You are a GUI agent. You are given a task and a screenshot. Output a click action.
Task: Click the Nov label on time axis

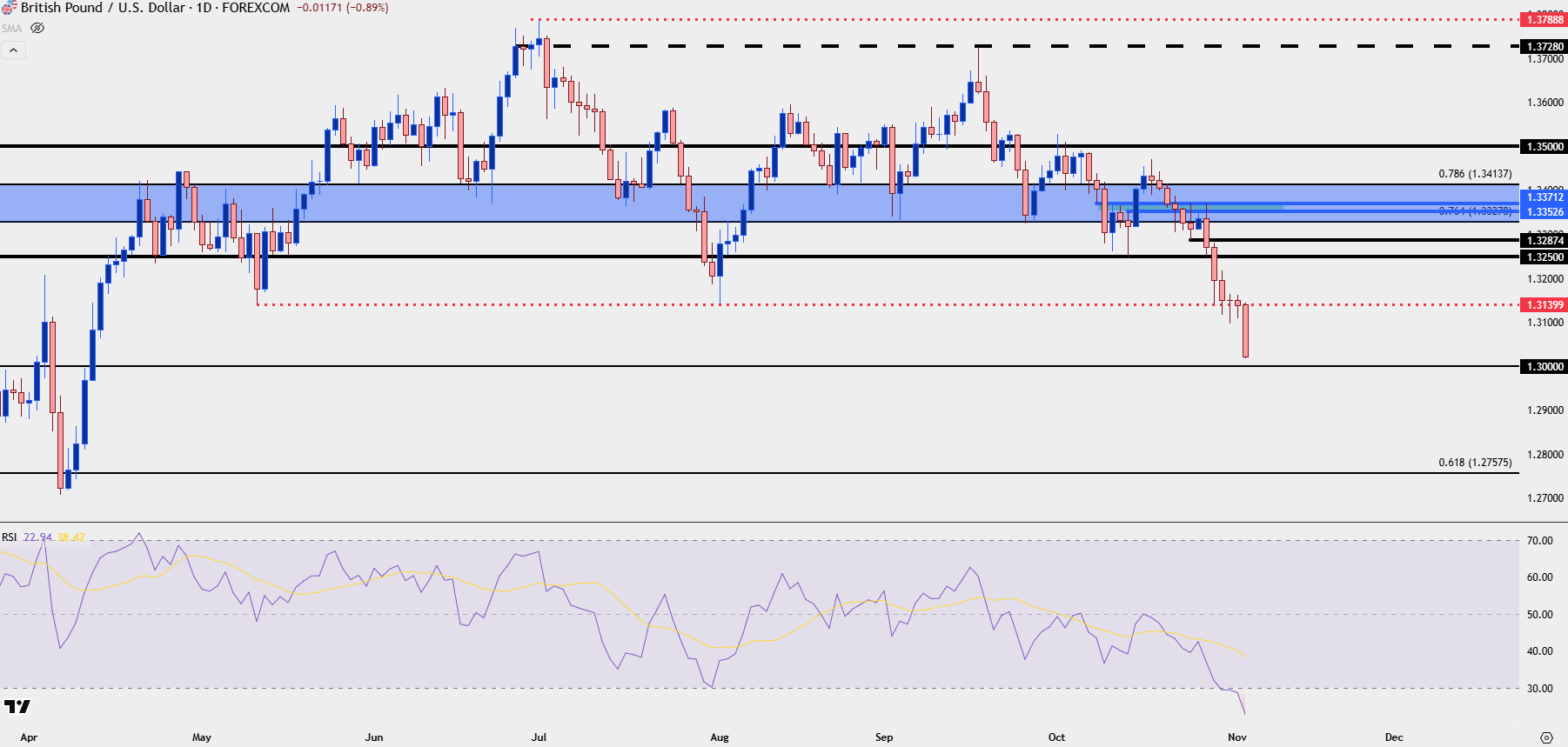pyautogui.click(x=1237, y=737)
